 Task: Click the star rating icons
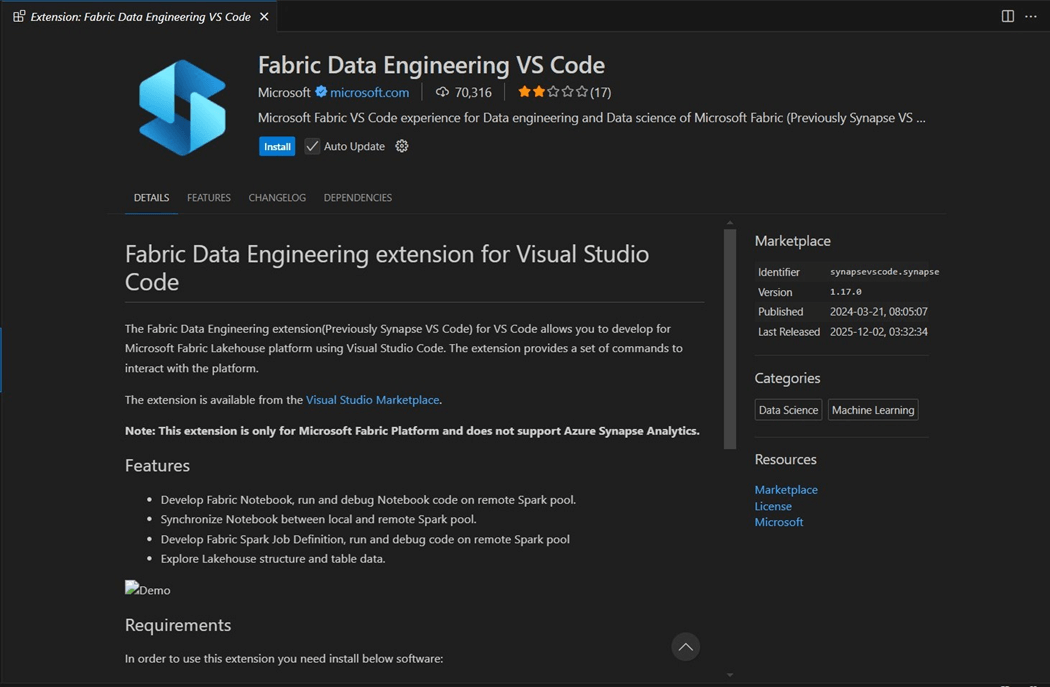point(552,92)
